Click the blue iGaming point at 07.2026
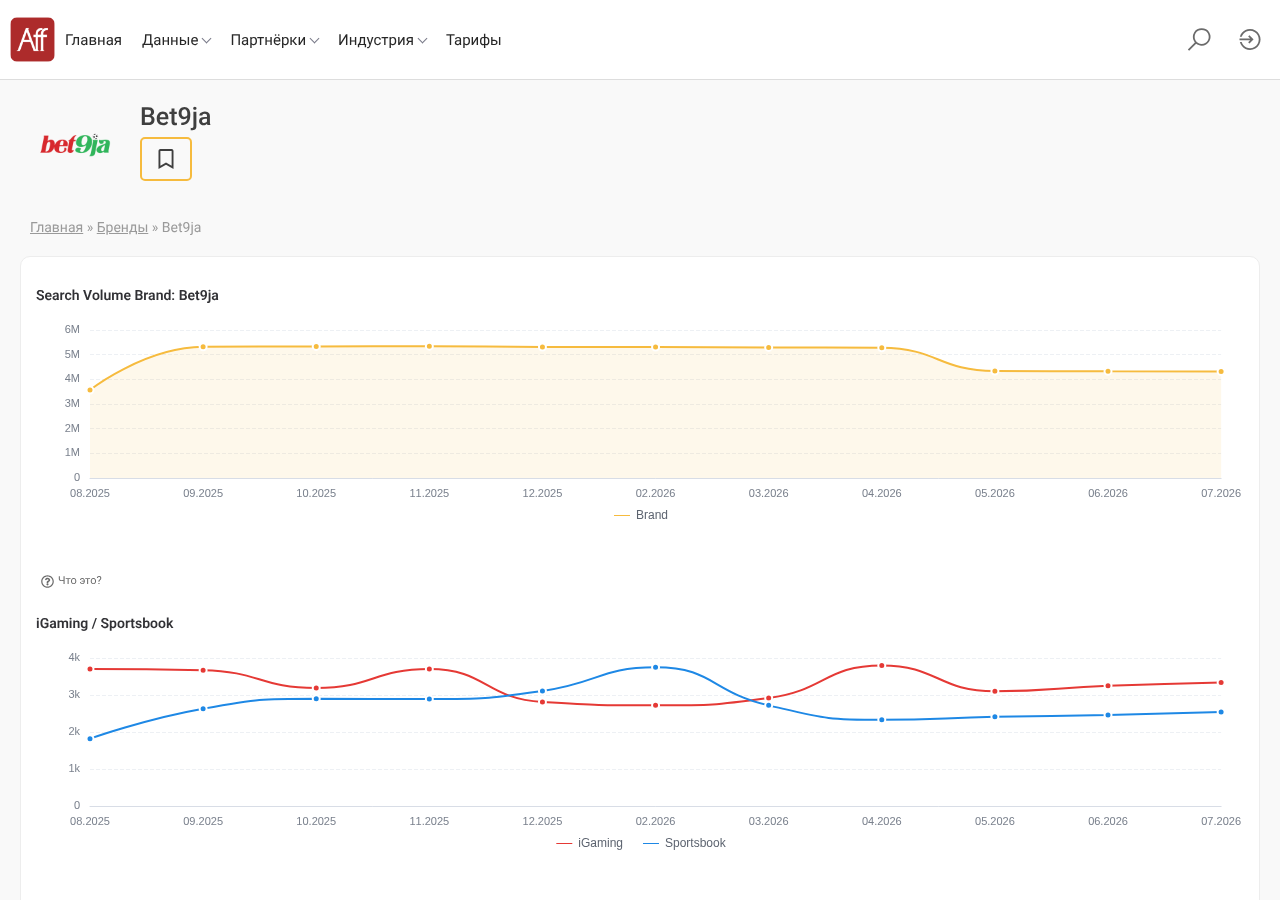Image resolution: width=1280 pixels, height=900 pixels. click(x=1221, y=712)
